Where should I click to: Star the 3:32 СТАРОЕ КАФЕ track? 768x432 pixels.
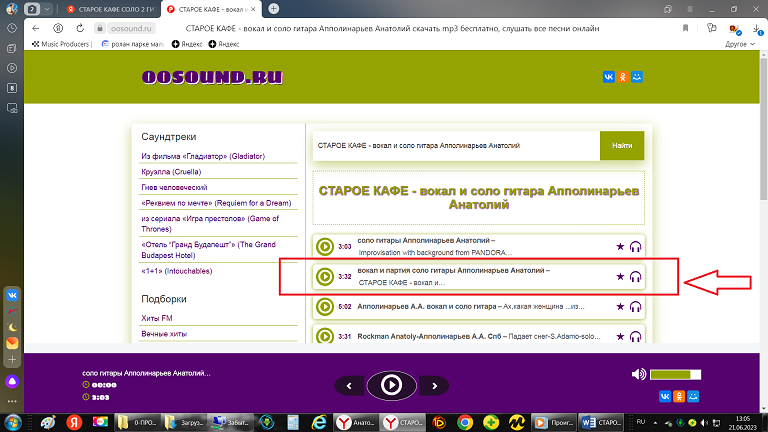pos(620,277)
